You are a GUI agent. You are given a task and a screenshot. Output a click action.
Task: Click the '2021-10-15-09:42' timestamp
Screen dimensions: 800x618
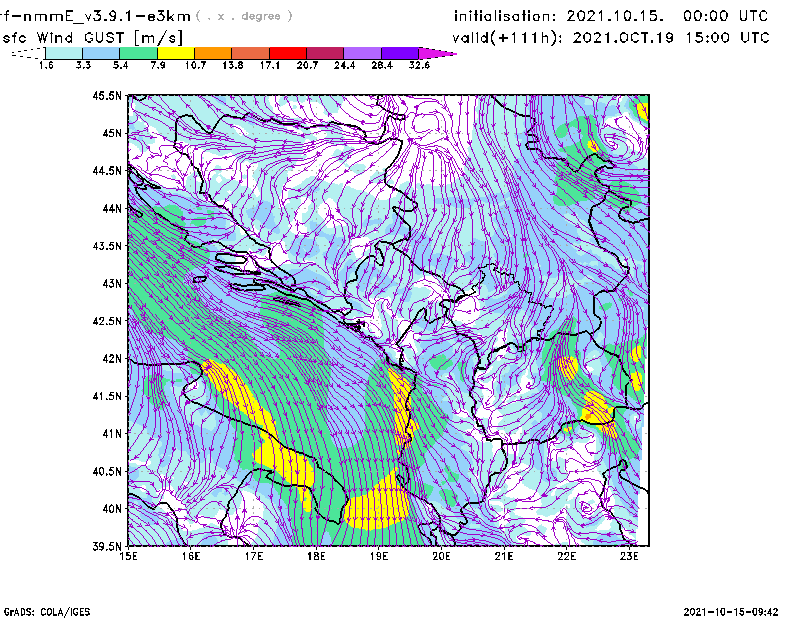731,612
